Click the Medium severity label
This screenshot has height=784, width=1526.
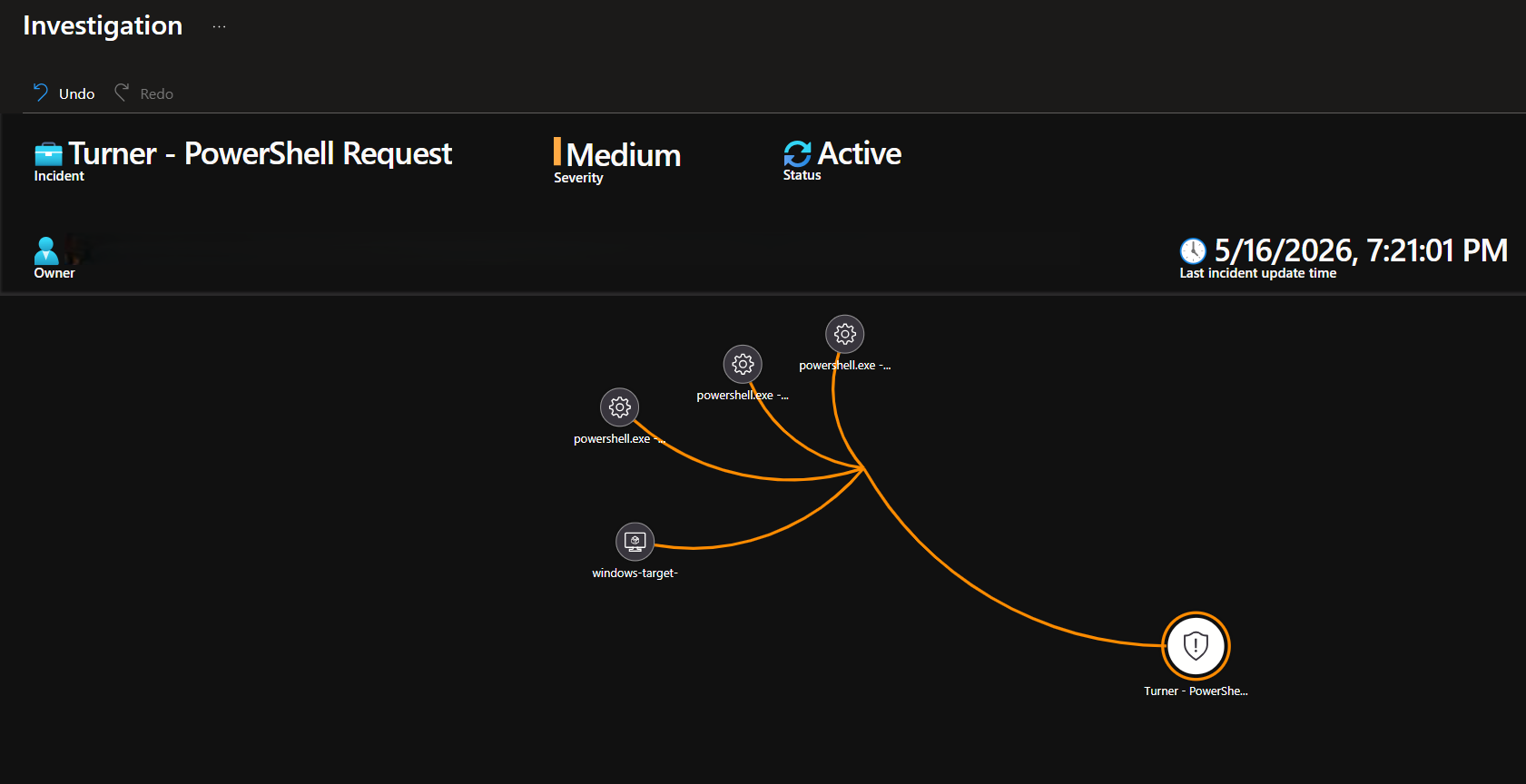[624, 155]
